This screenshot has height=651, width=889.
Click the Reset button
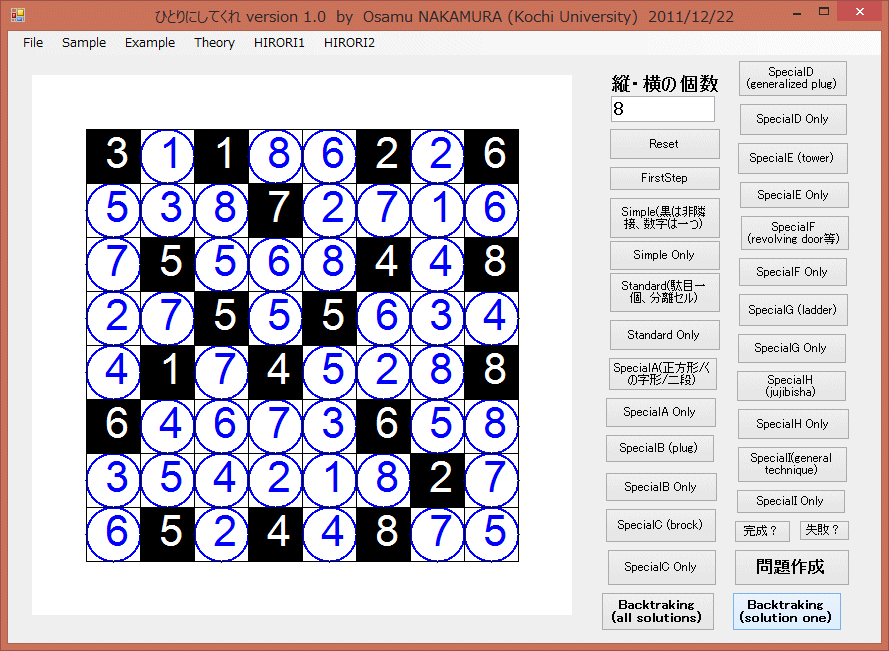coord(664,144)
